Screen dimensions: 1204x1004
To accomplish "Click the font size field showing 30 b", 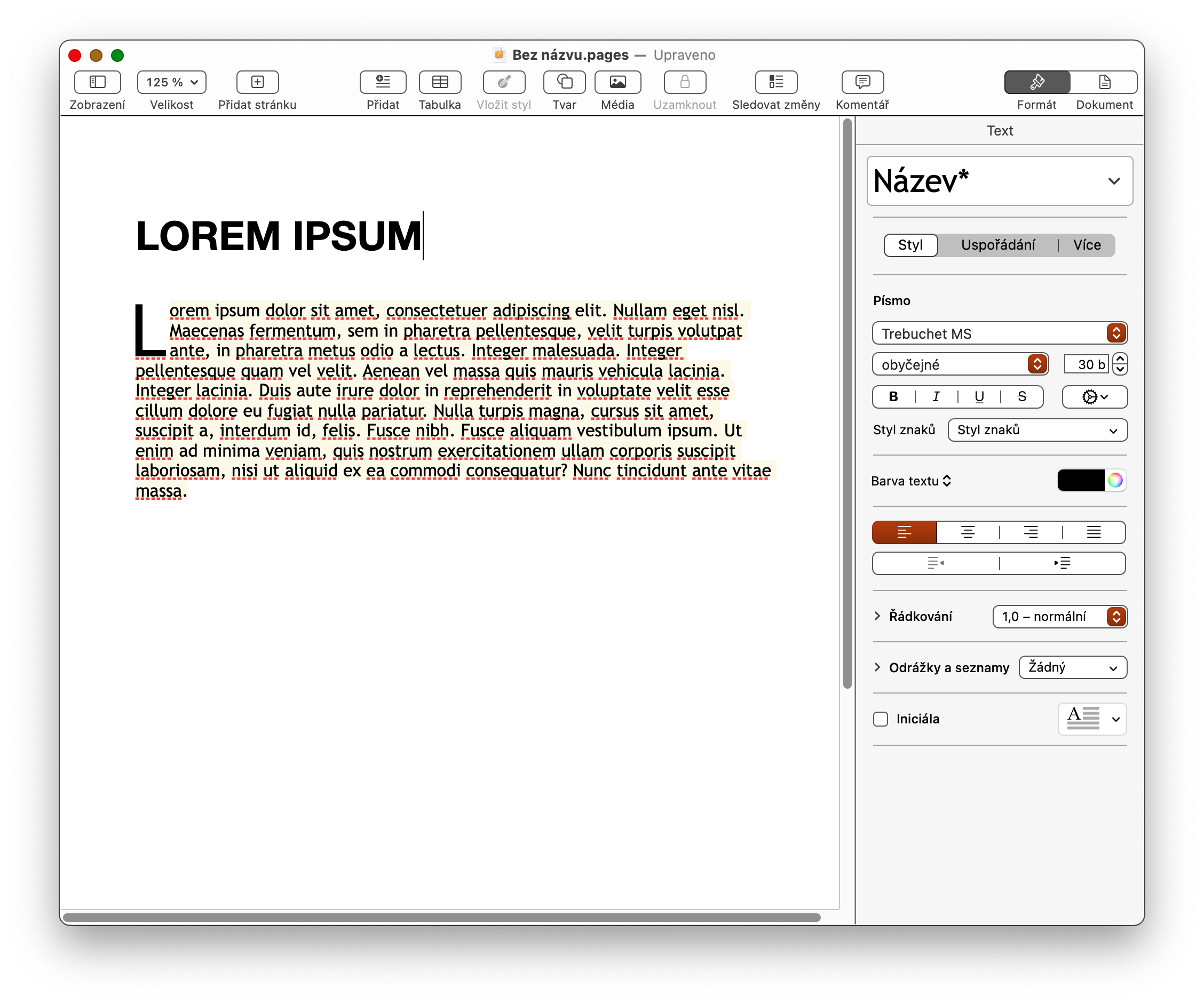I will (x=1086, y=364).
